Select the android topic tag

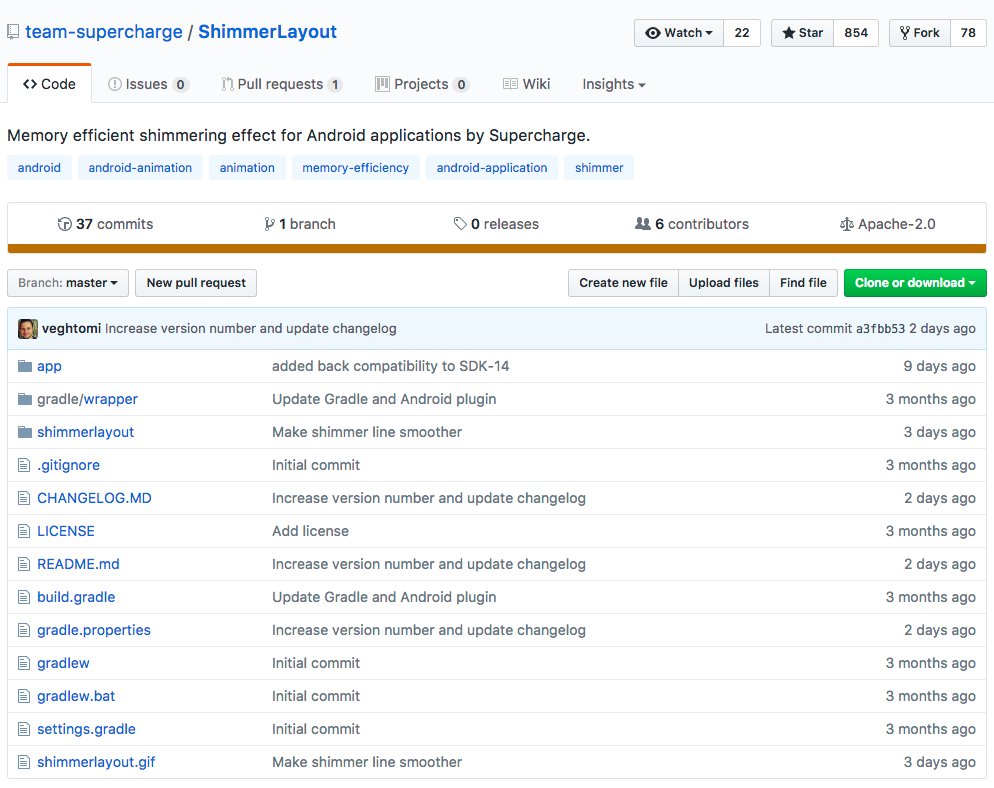click(39, 167)
